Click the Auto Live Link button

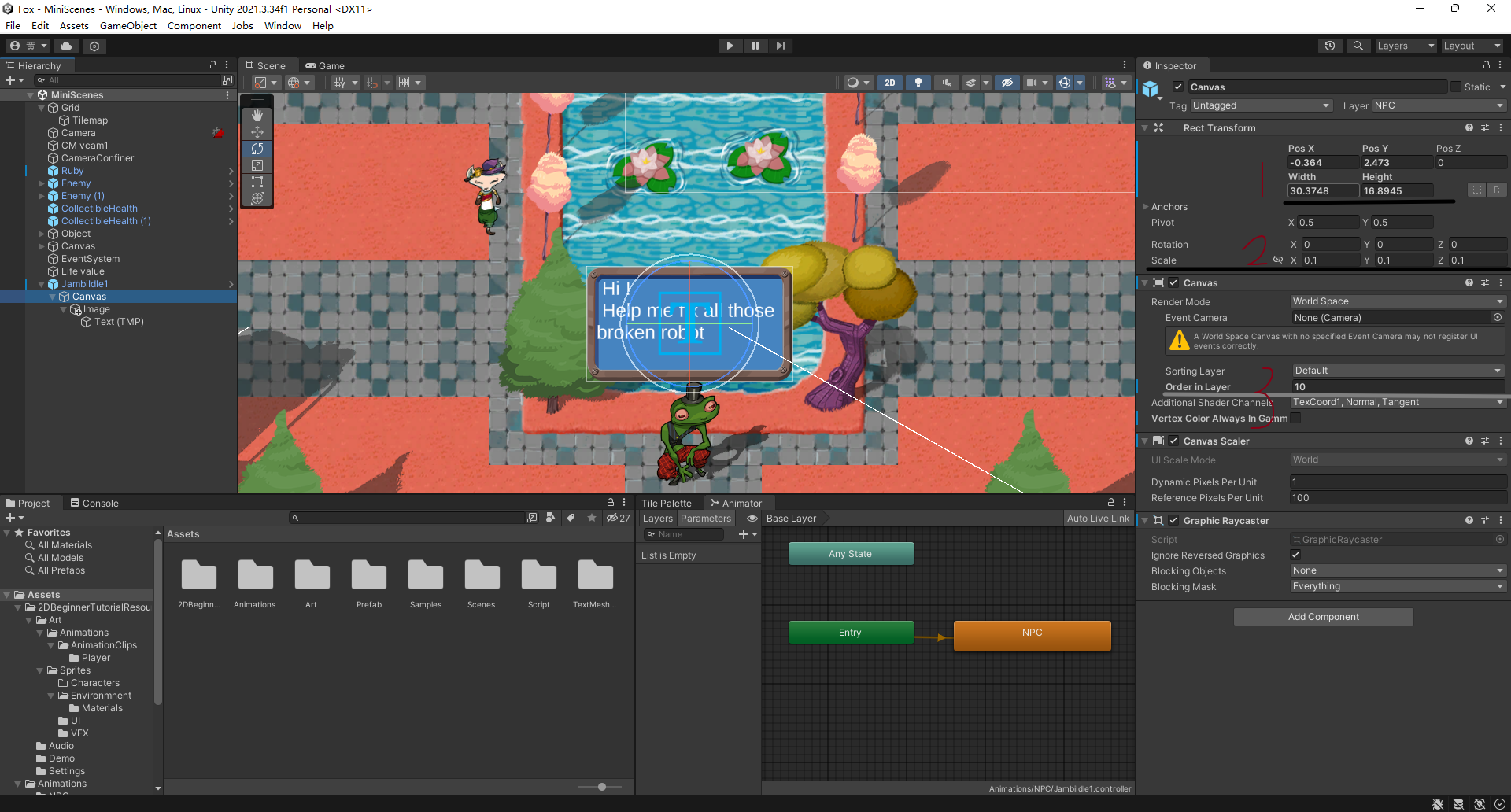[1098, 518]
